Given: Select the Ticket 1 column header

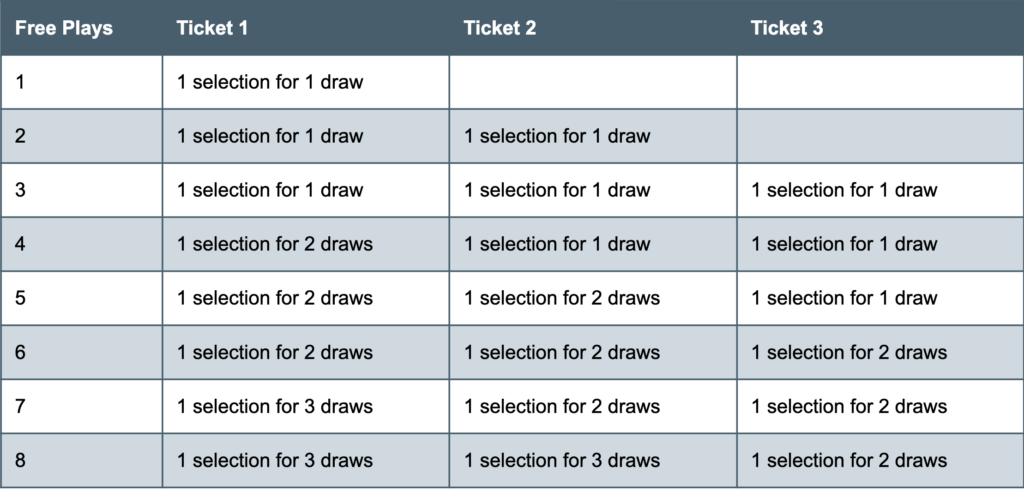Looking at the screenshot, I should (x=306, y=28).
